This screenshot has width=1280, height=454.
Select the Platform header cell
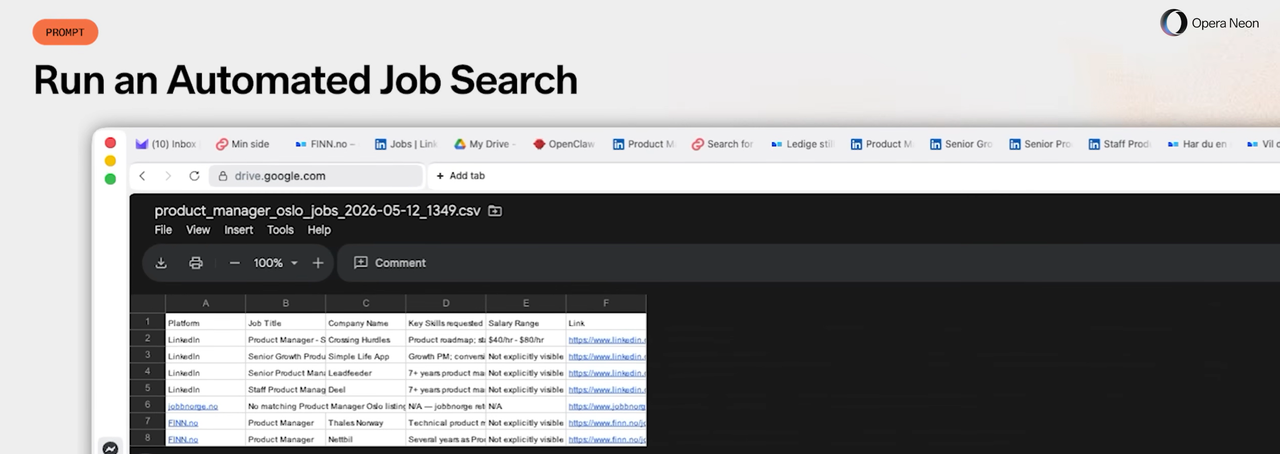point(205,322)
